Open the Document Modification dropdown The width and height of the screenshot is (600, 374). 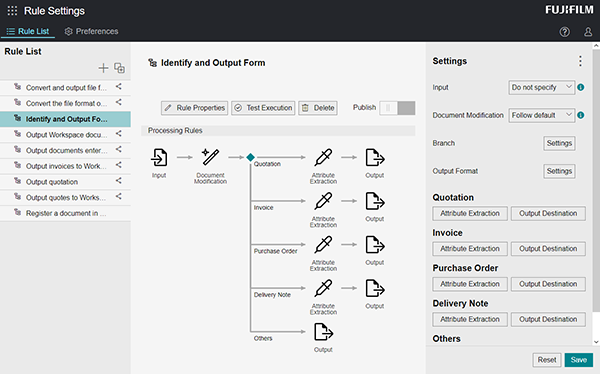541,115
